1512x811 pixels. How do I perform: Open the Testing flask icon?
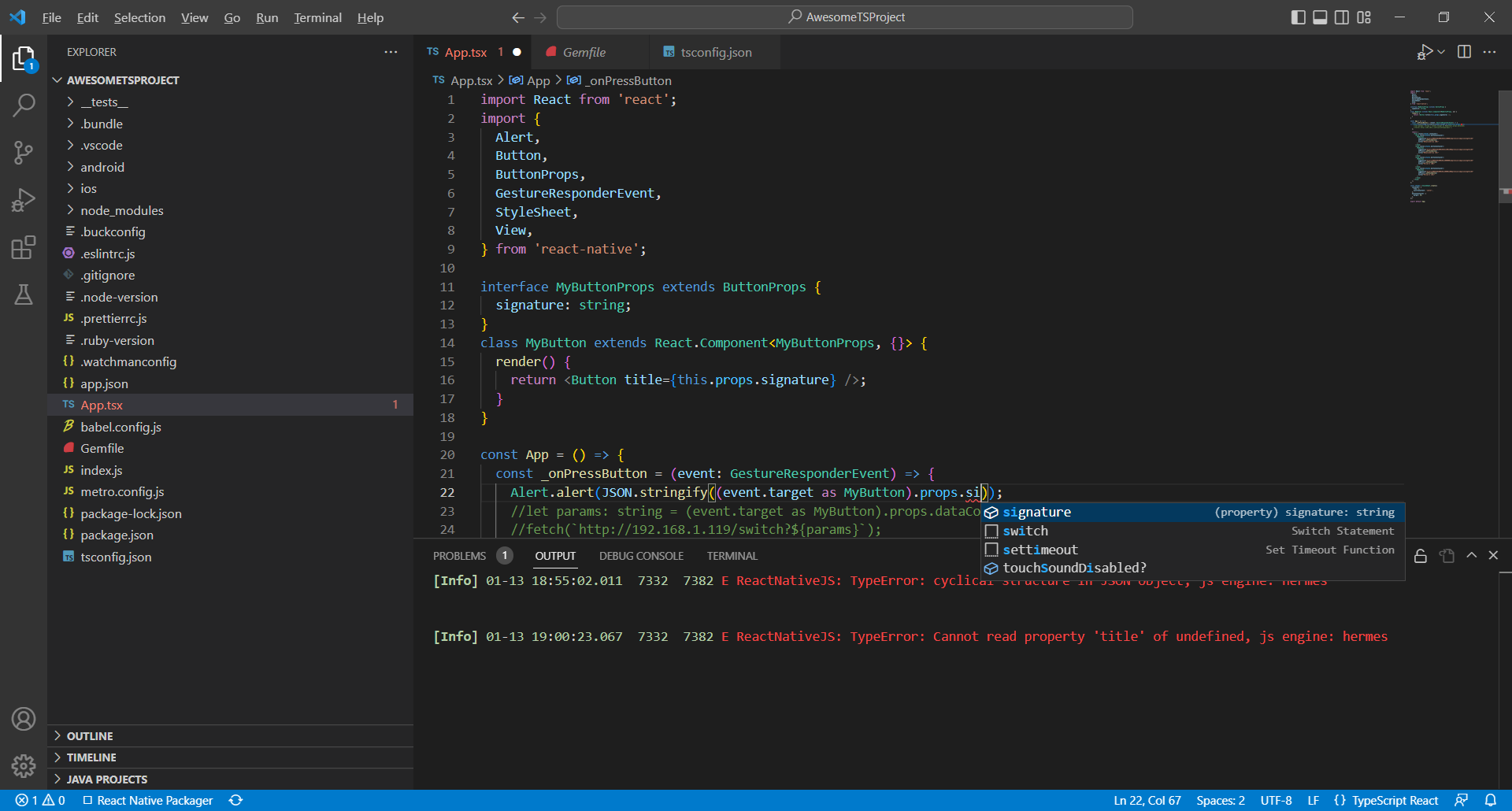click(x=24, y=294)
